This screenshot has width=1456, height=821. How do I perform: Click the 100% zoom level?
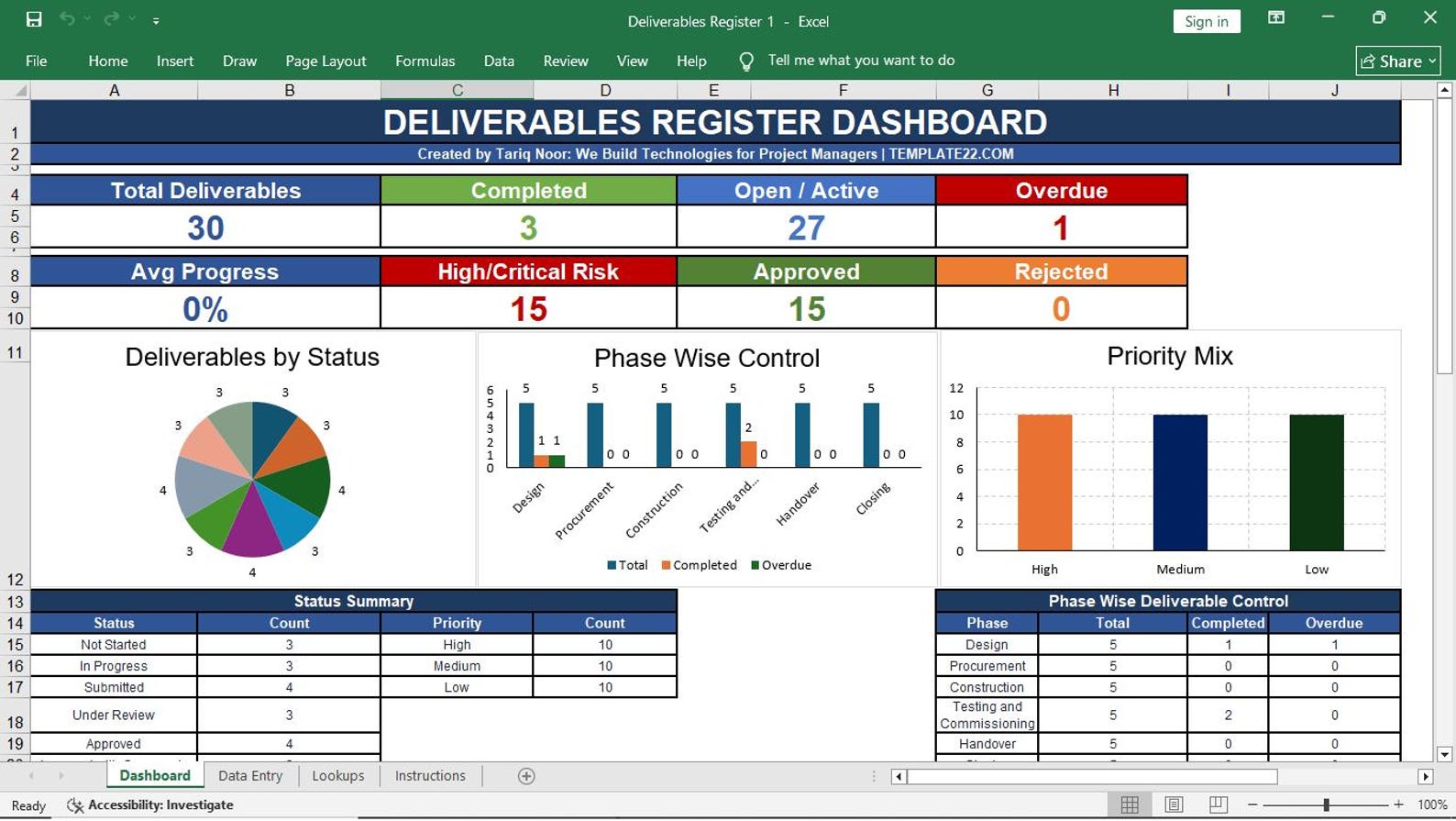(1431, 804)
